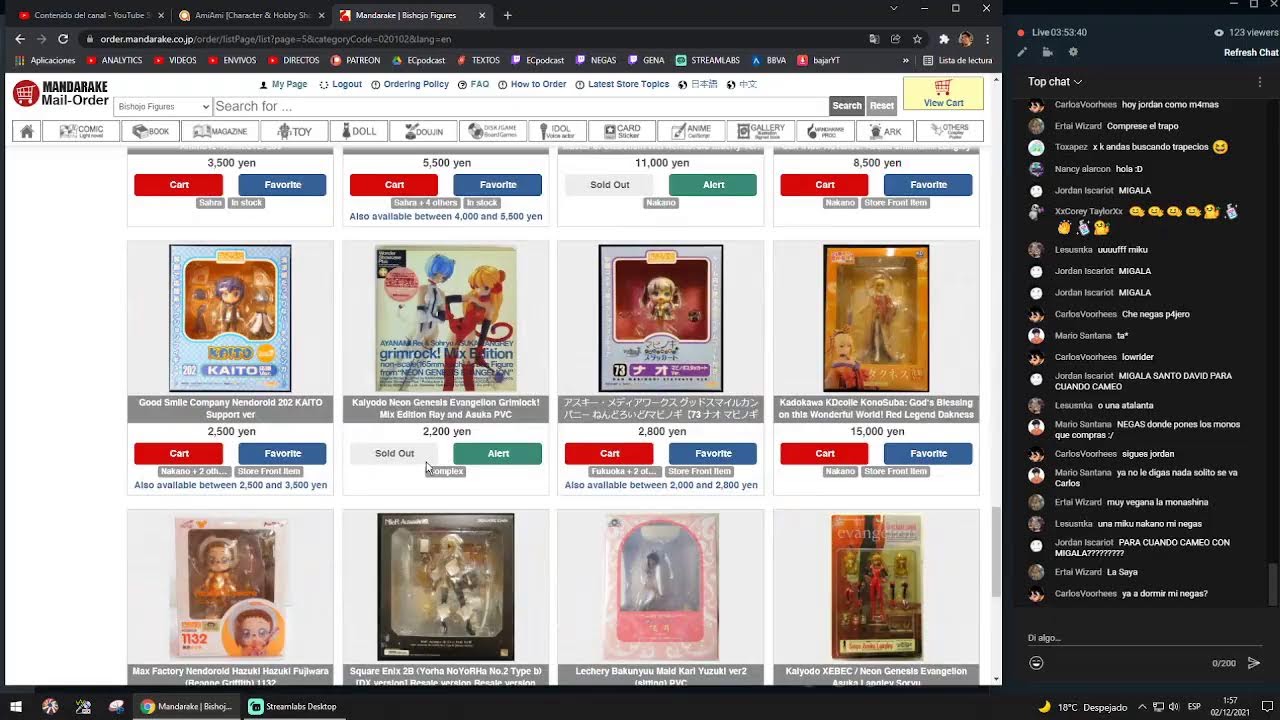Open the TOY category

click(x=295, y=131)
